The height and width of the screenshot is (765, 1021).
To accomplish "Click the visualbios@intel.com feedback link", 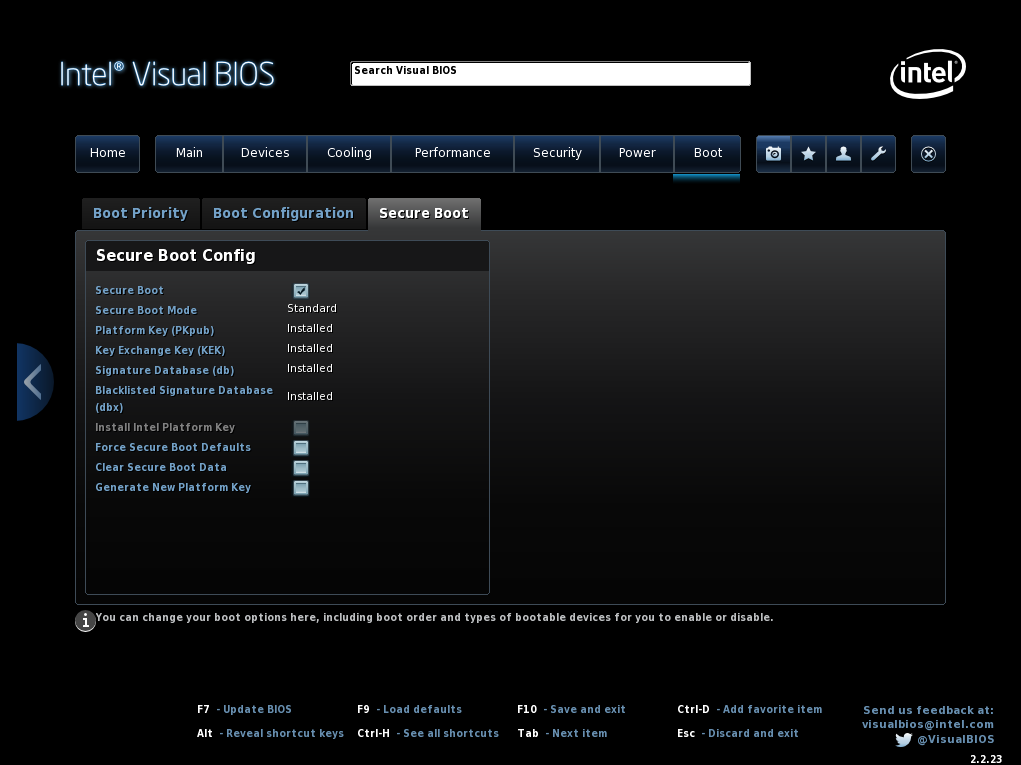I will [928, 724].
